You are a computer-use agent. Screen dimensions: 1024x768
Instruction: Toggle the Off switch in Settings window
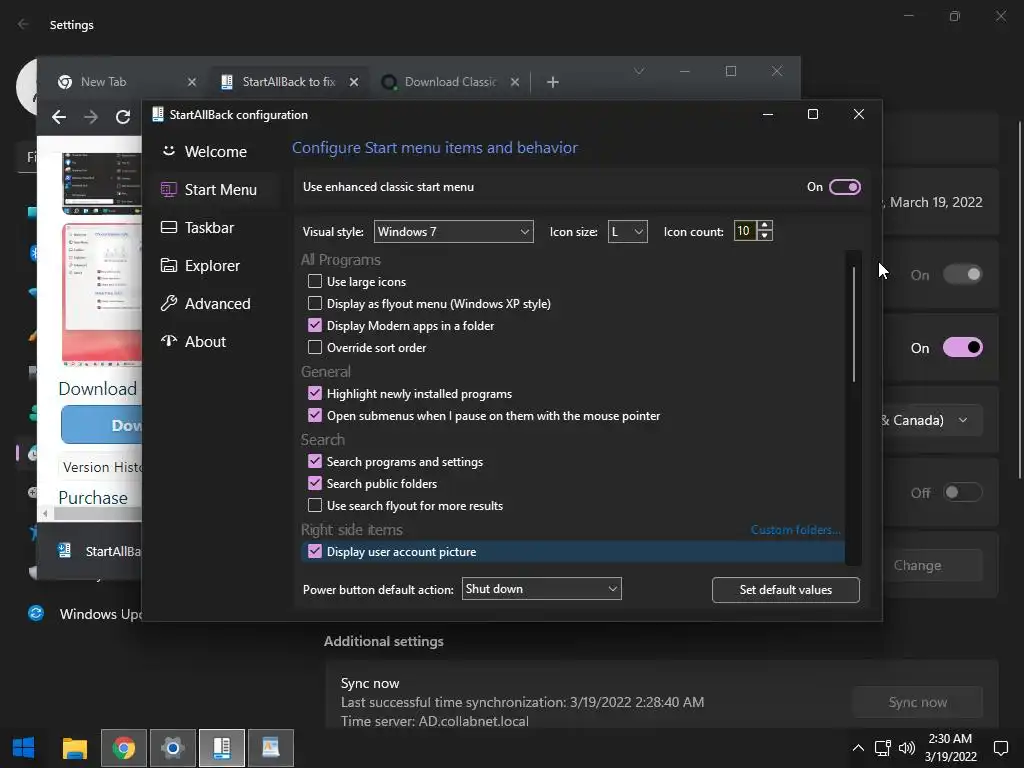963,492
